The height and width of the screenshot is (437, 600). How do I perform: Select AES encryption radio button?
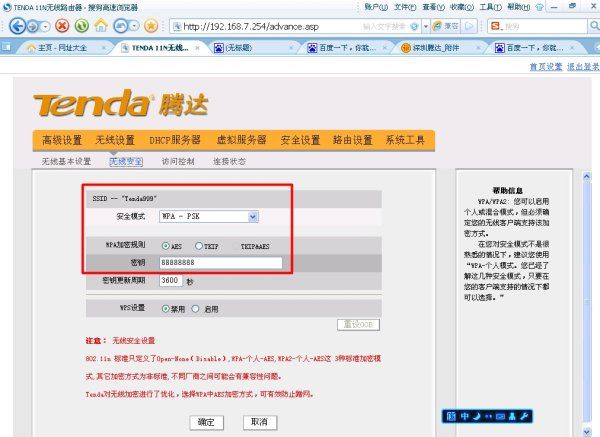point(164,245)
